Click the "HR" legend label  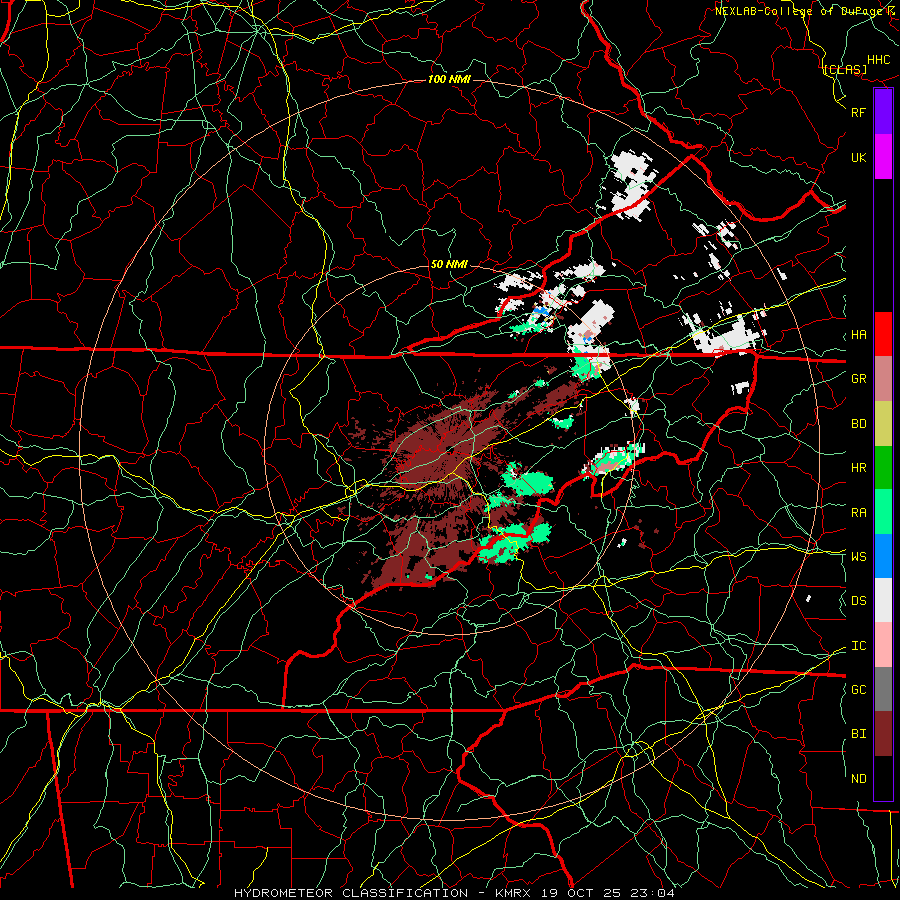point(858,468)
